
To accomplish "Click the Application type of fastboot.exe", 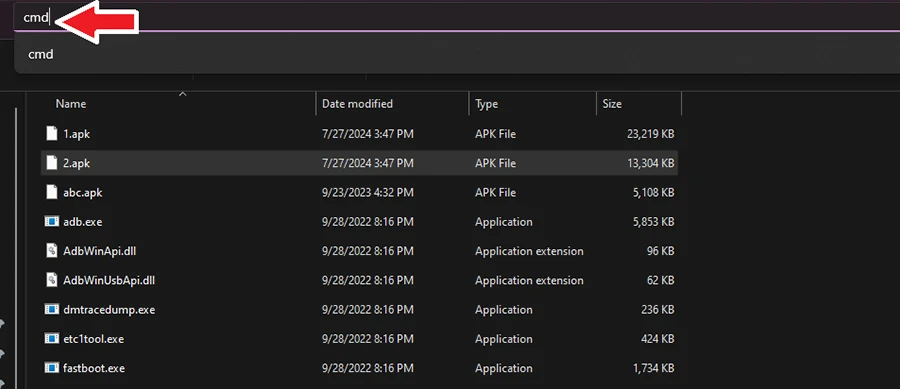I will pyautogui.click(x=503, y=368).
